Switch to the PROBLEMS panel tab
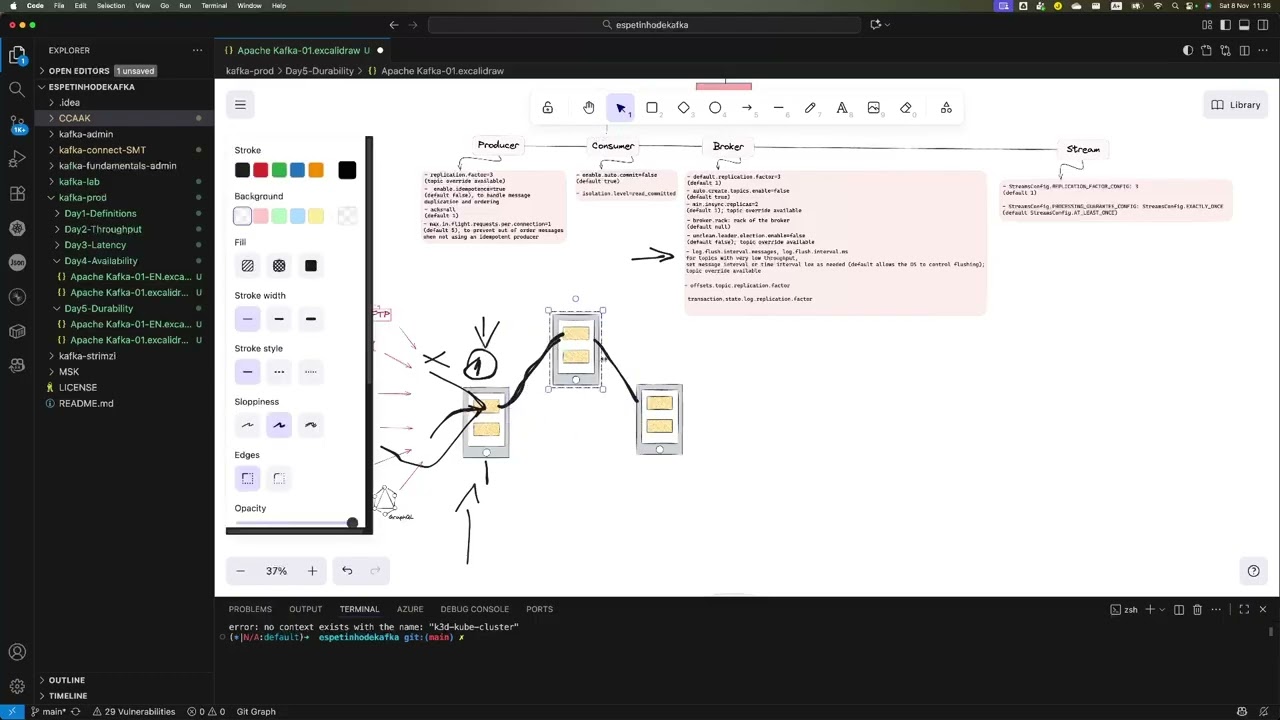Image resolution: width=1280 pixels, height=720 pixels. (250, 609)
